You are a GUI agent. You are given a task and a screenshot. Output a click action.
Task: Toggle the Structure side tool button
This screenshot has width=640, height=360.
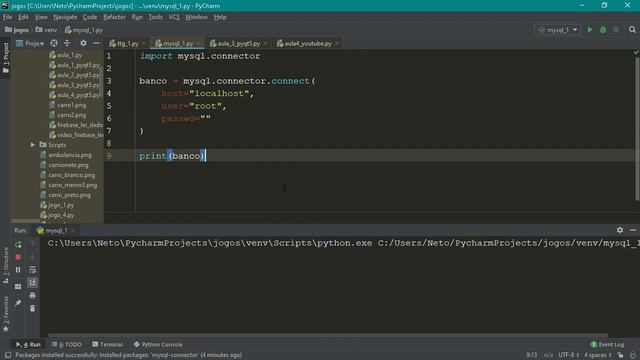tap(5, 265)
